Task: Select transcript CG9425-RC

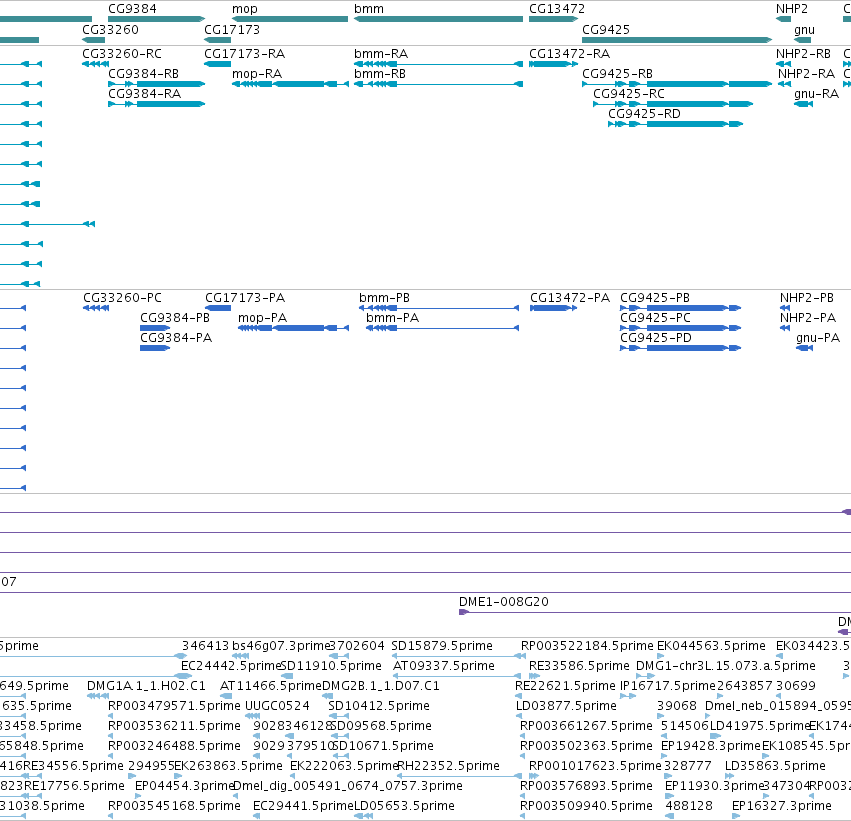Action: (673, 104)
